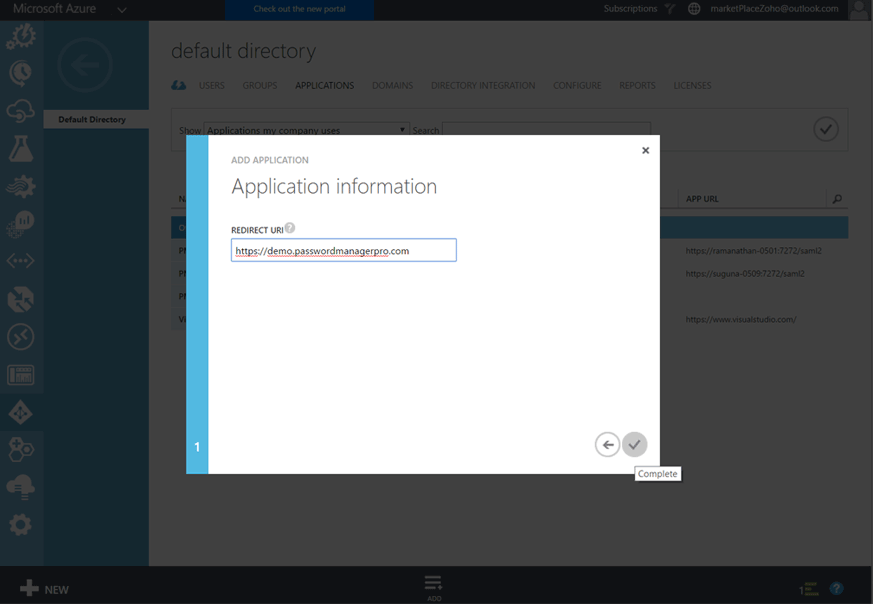Switch to the GROUPS tab
The image size is (873, 604).
259,85
